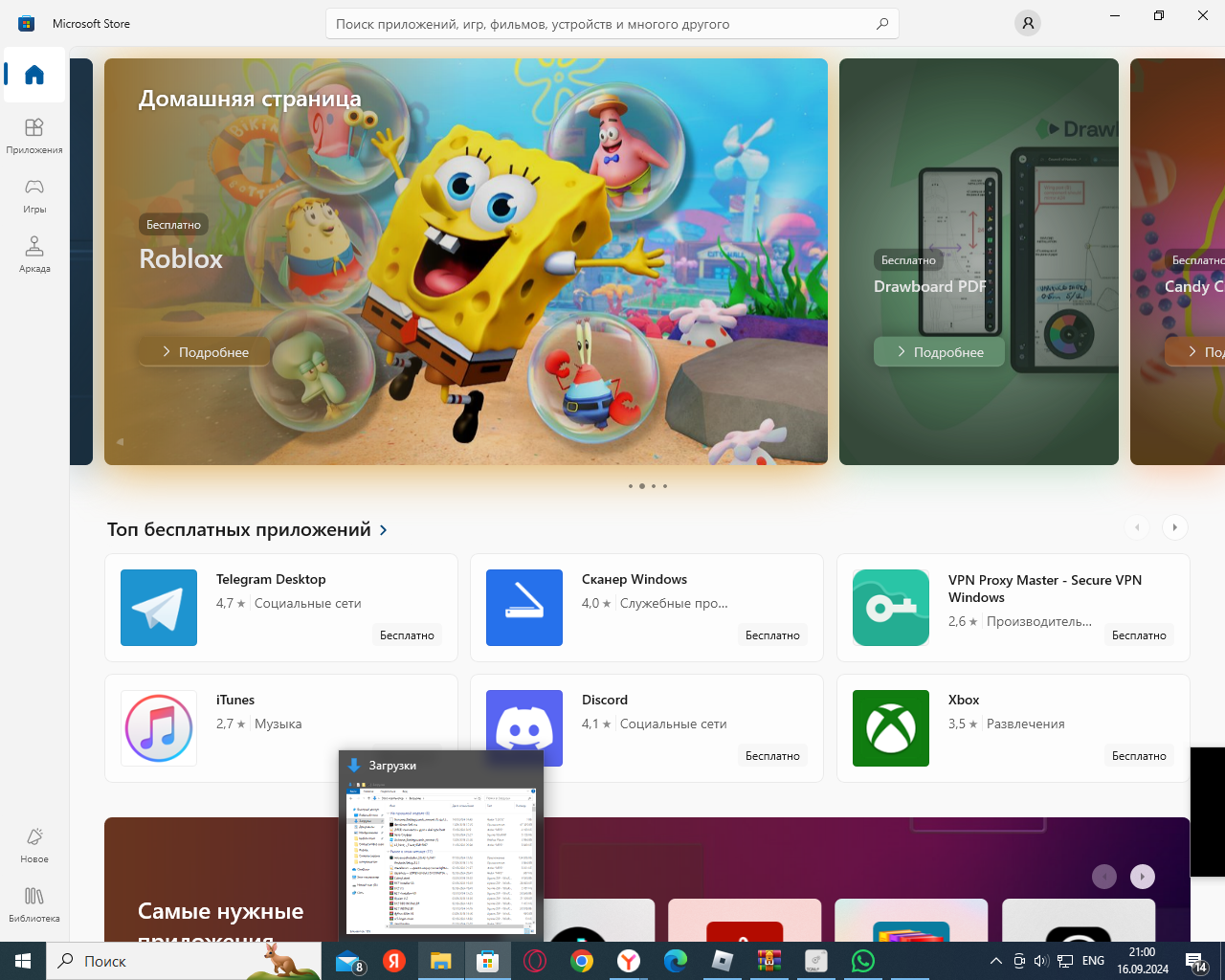
Task: Open the clock showing 21:00
Action: tap(1143, 961)
